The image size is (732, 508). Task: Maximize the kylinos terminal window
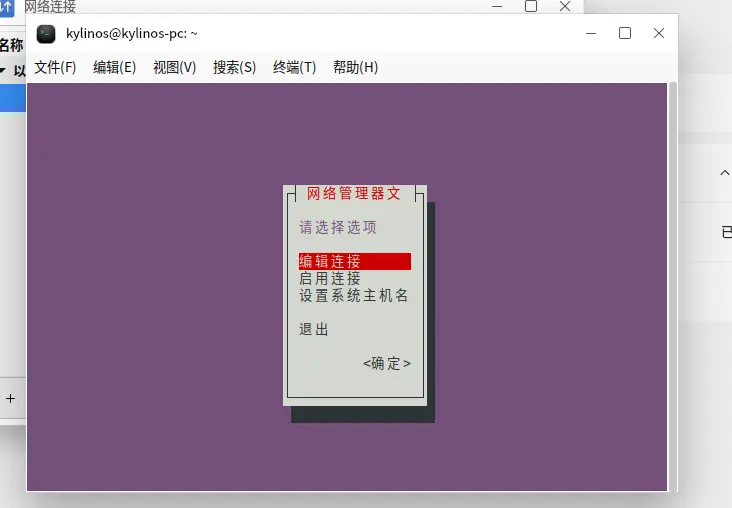tap(625, 33)
